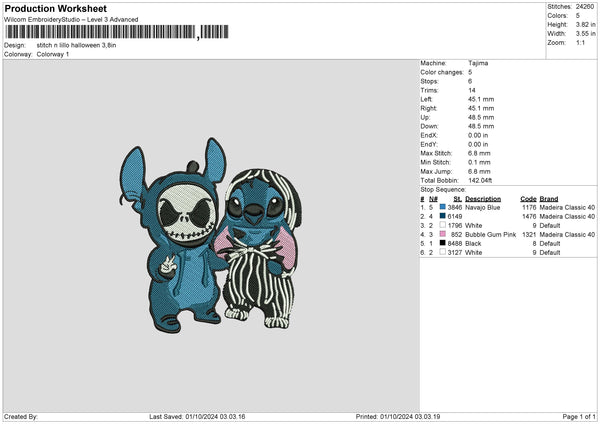Click stitch count 3846 in row 1
This screenshot has width=600, height=424.
point(455,207)
